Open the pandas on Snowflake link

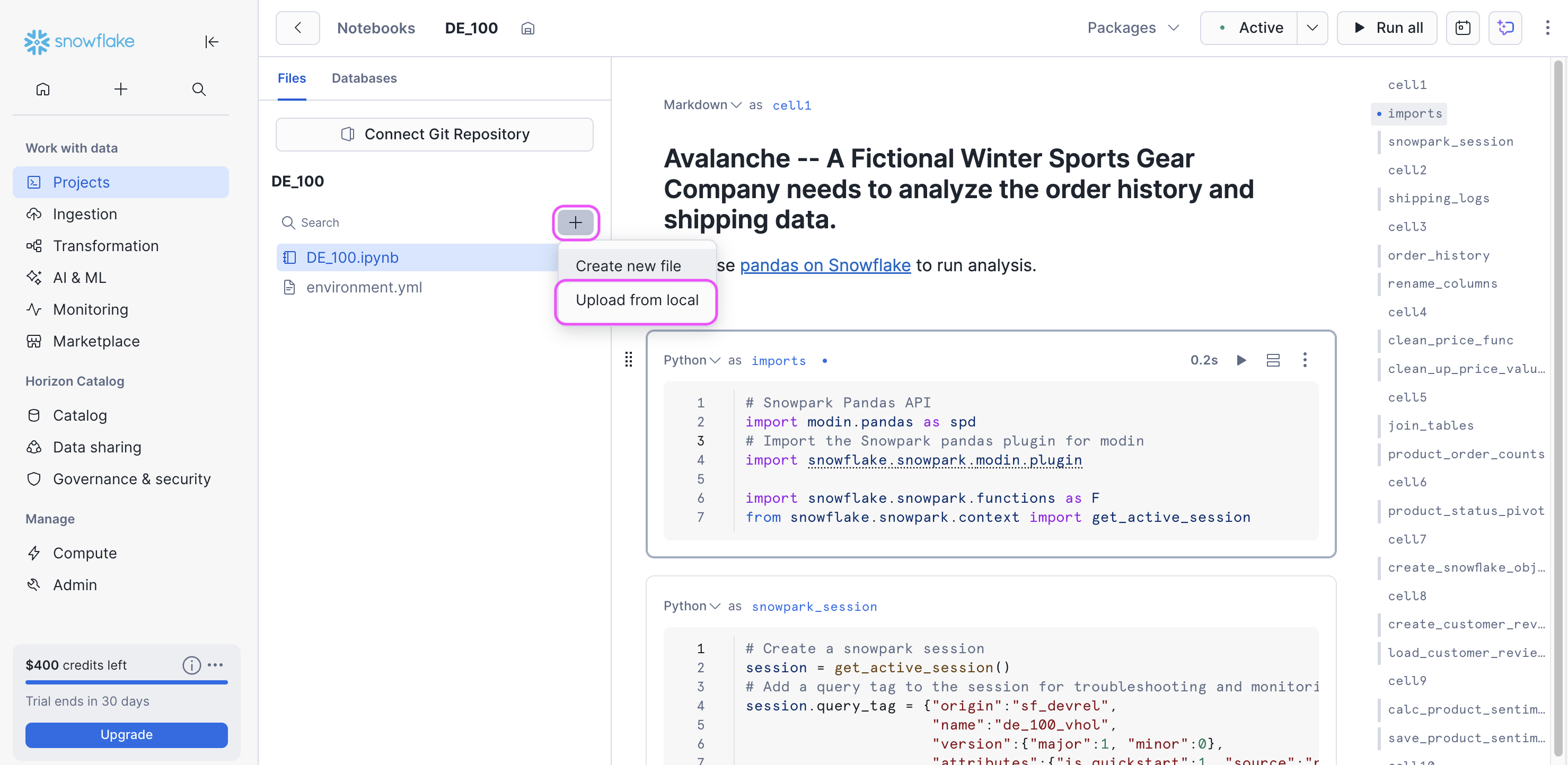click(825, 265)
